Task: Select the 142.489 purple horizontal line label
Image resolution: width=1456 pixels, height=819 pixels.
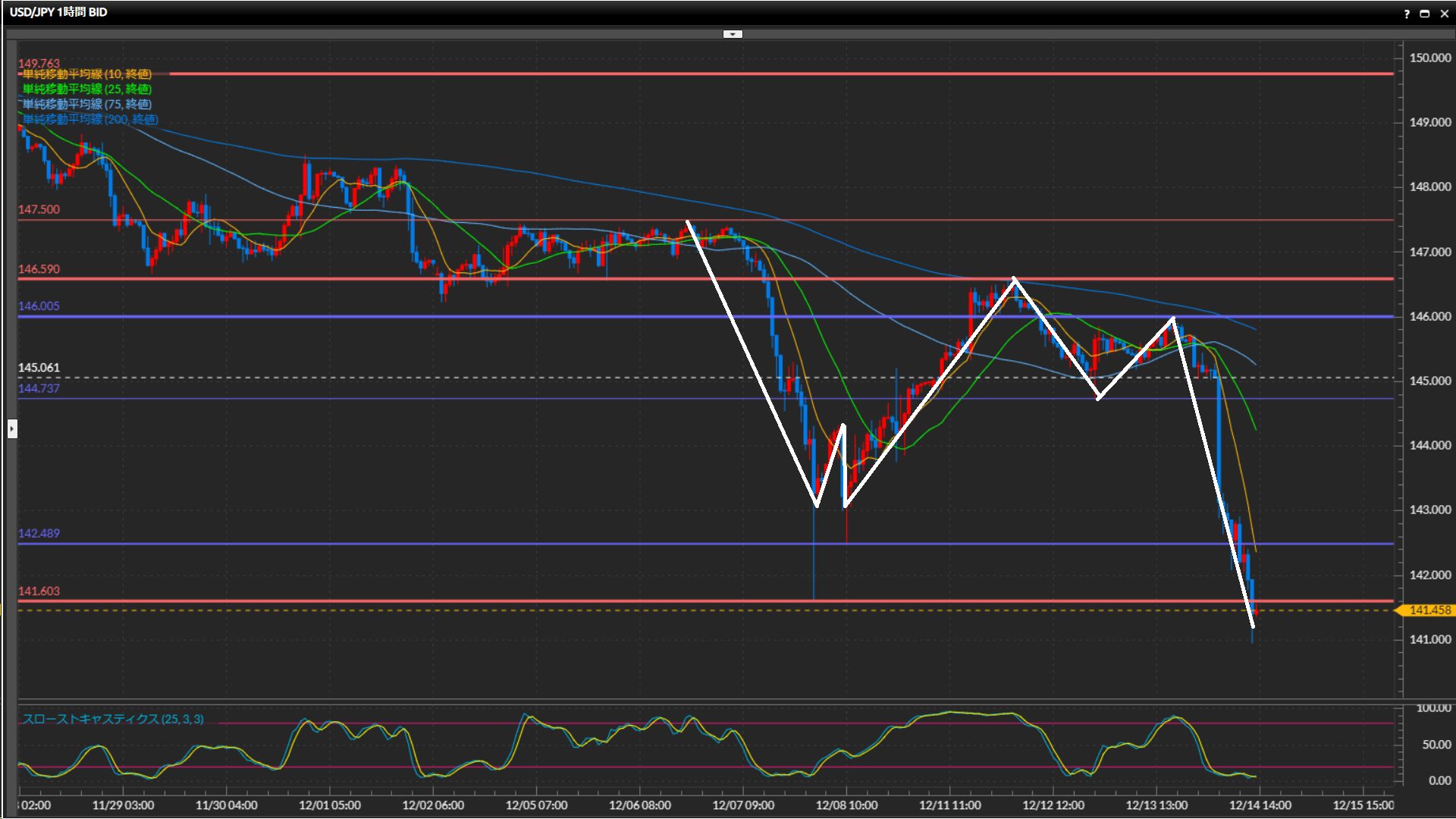Action: [39, 533]
